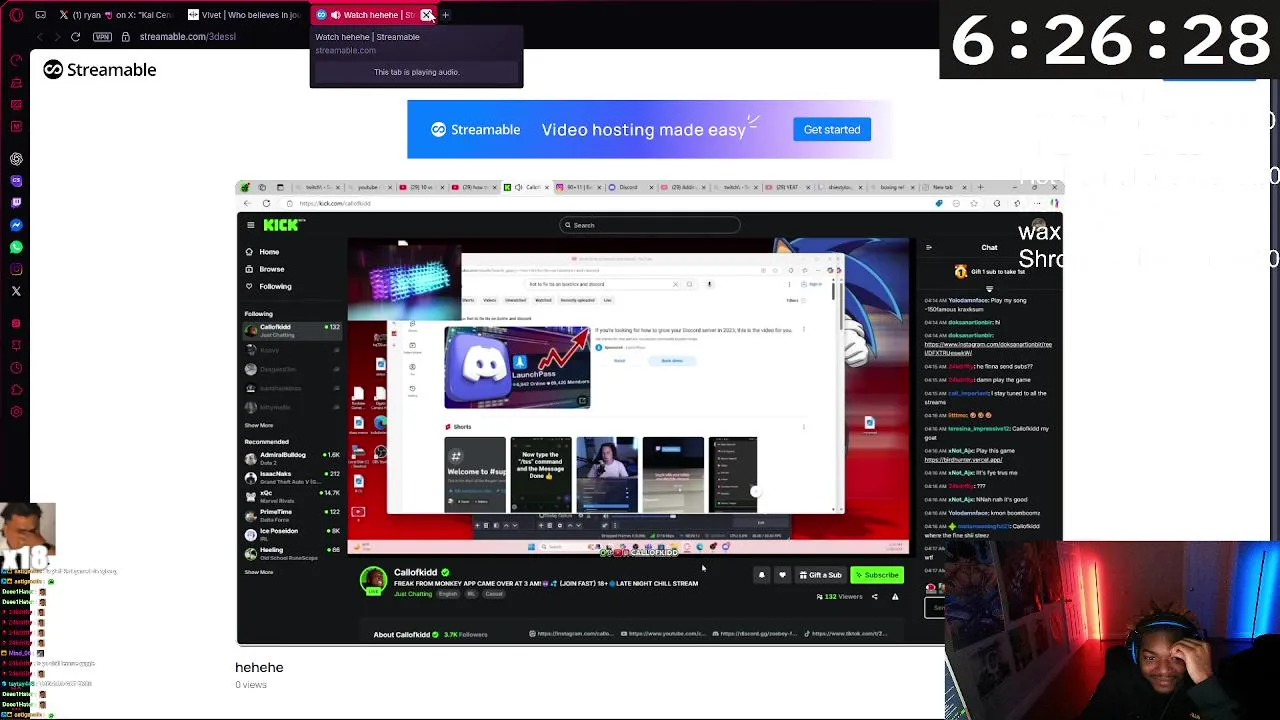Screen dimensions: 1280x720
Task: Open a new browser tab with plus
Action: (446, 15)
